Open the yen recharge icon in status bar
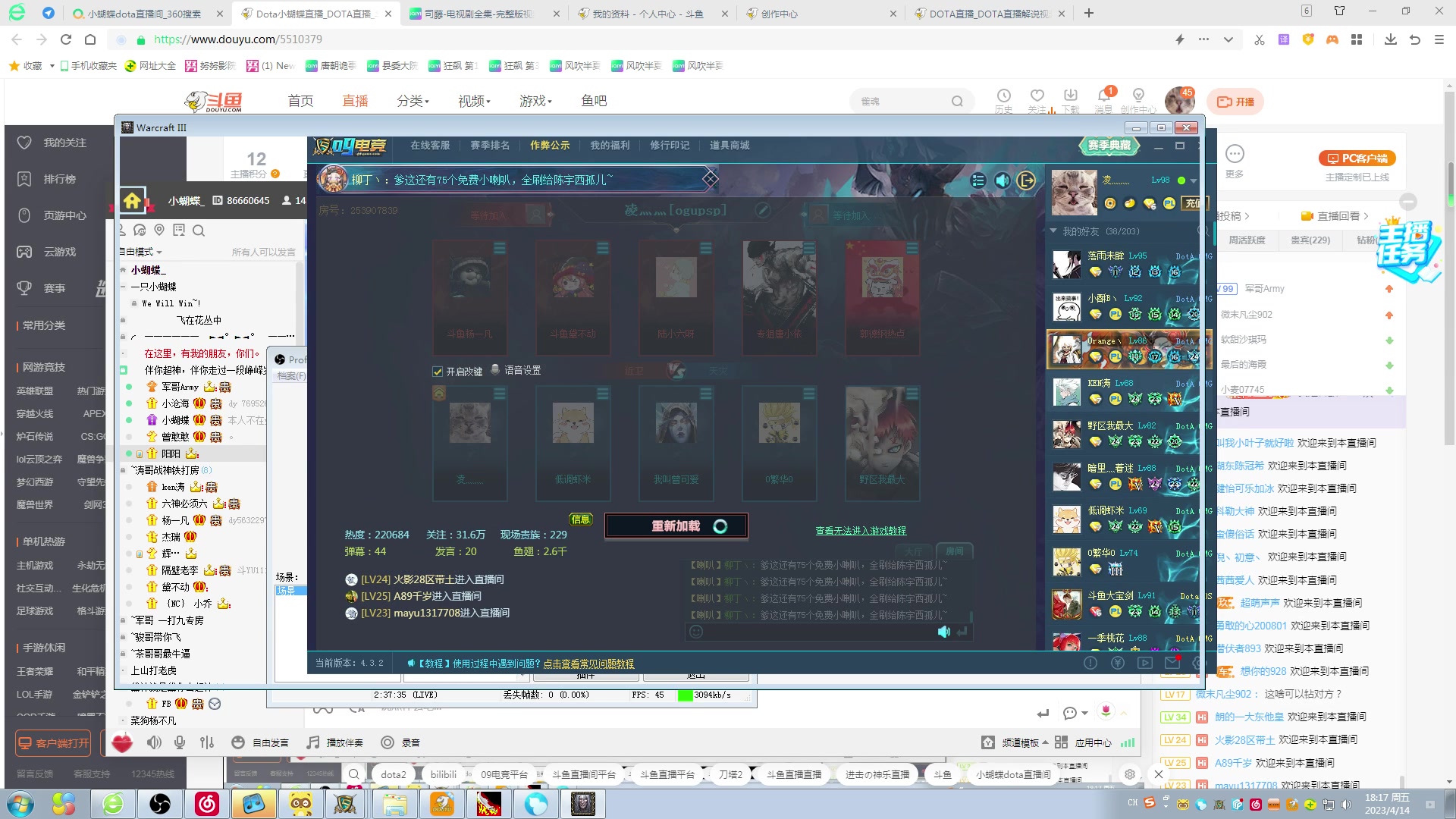 (1118, 663)
